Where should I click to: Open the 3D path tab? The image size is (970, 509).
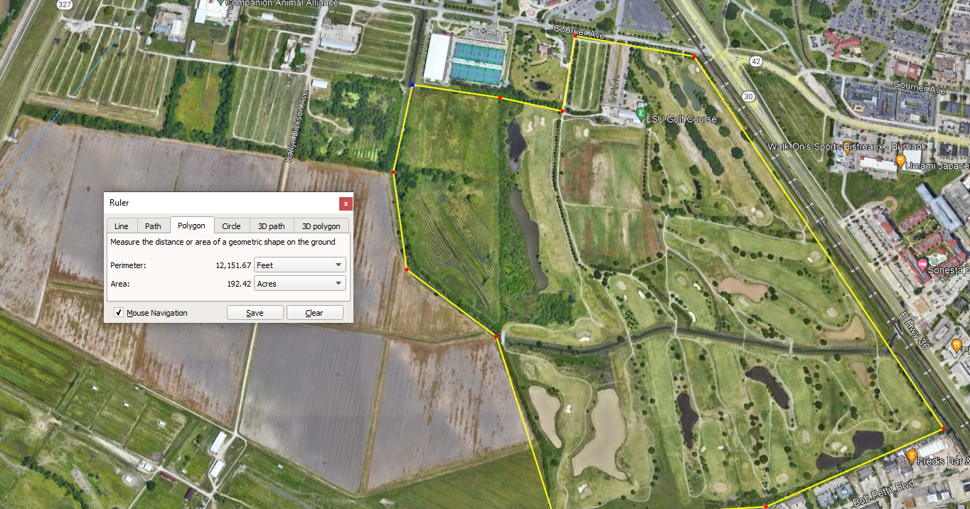(271, 226)
